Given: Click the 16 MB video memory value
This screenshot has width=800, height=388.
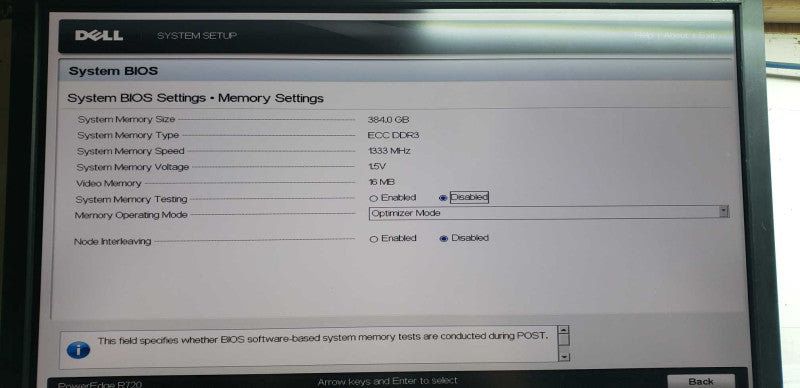Looking at the screenshot, I should 381,182.
